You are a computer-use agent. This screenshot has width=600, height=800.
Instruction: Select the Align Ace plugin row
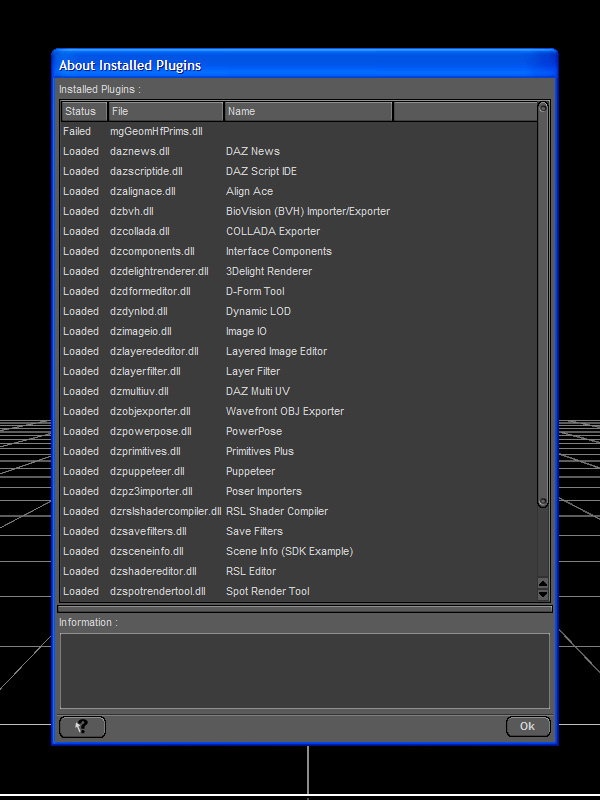(x=299, y=191)
